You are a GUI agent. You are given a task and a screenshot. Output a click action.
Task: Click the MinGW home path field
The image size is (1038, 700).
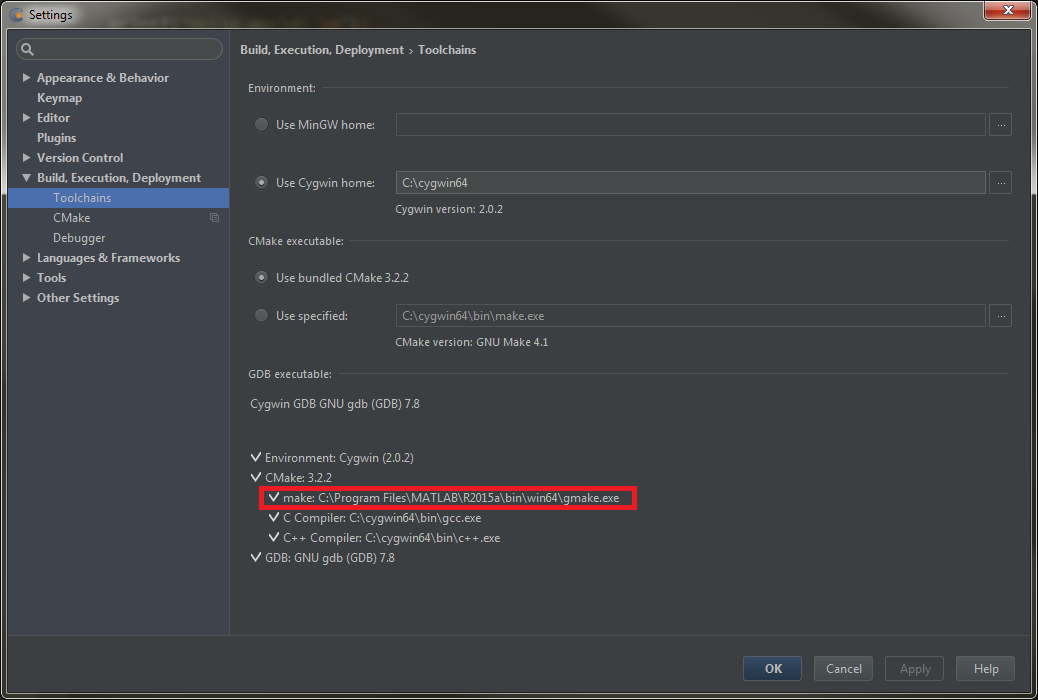coord(690,125)
